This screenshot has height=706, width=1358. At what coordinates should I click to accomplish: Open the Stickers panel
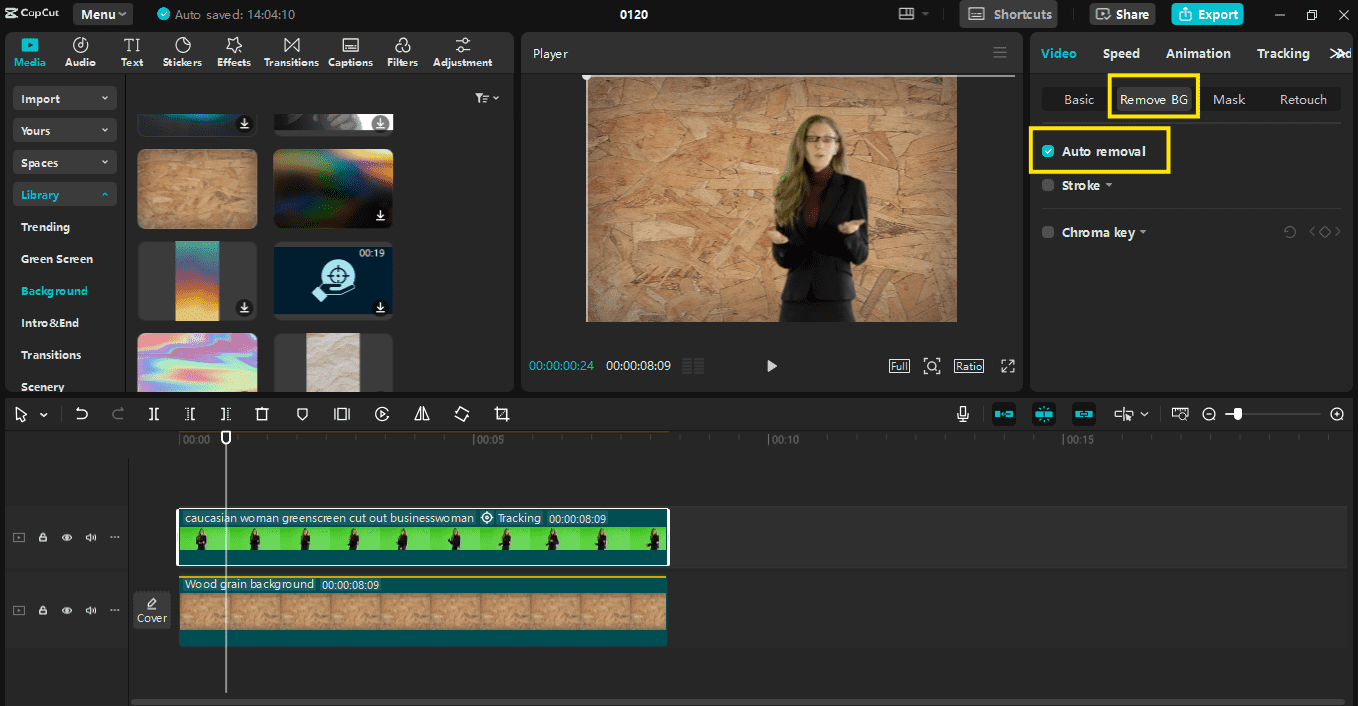pyautogui.click(x=181, y=50)
